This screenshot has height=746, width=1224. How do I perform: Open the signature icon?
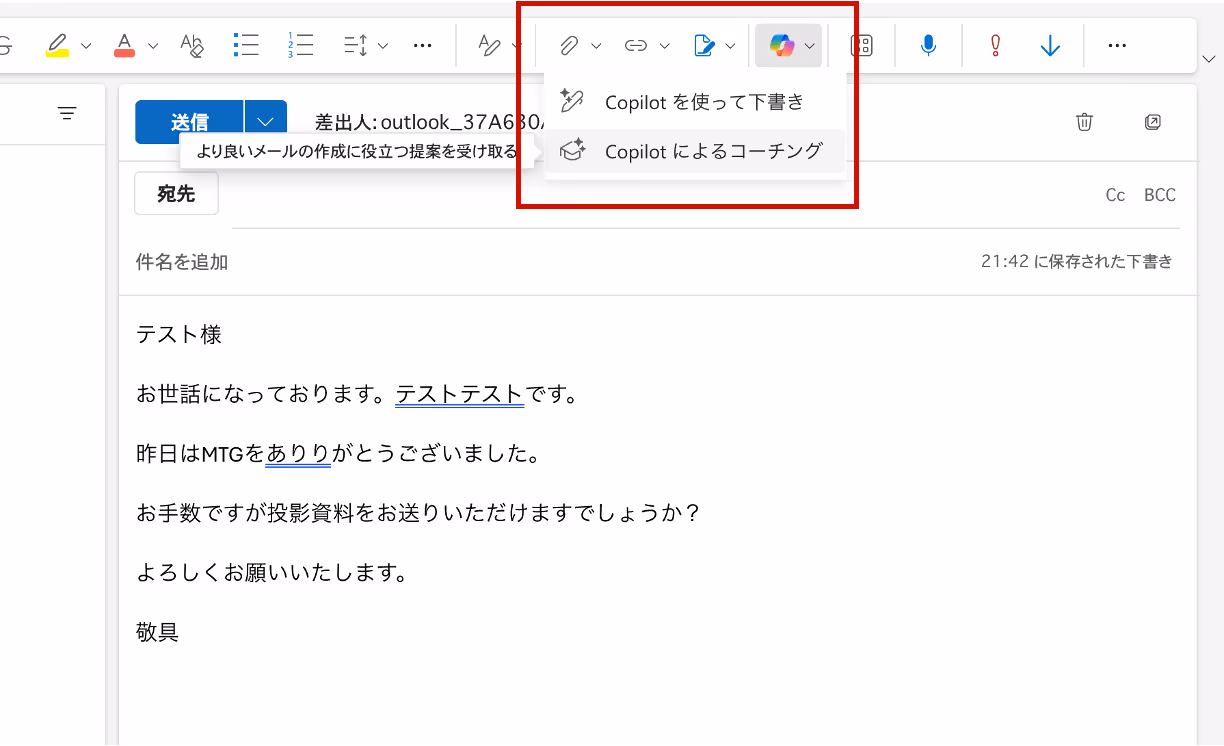coord(704,45)
